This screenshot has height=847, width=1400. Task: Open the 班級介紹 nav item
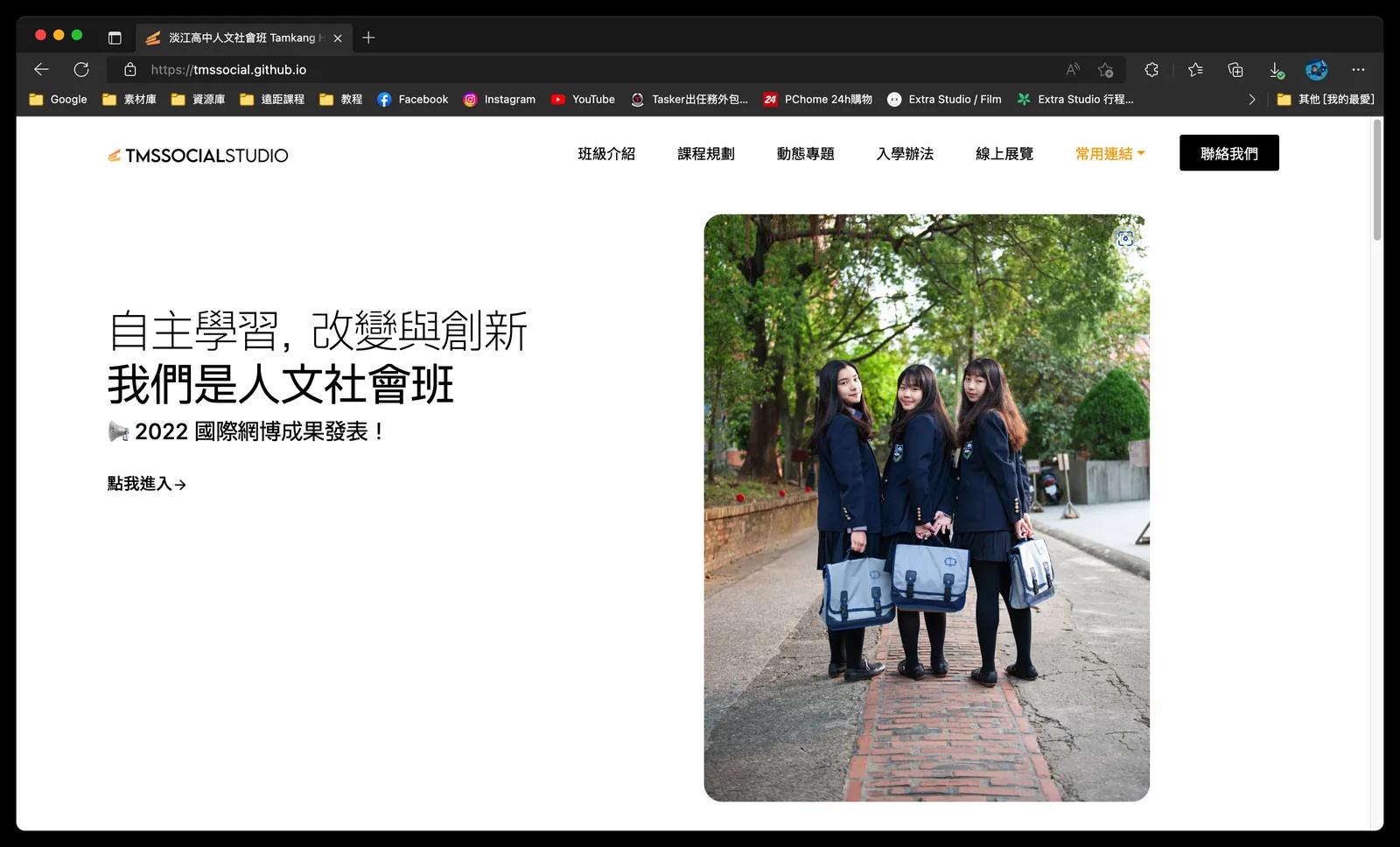coord(606,153)
